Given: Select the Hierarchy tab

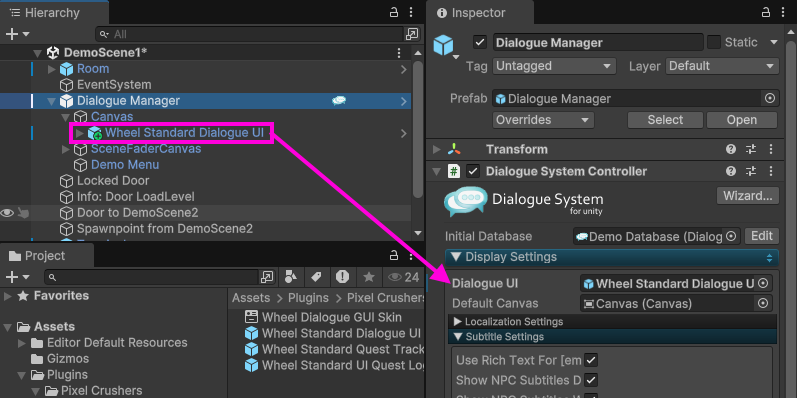Looking at the screenshot, I should point(54,12).
